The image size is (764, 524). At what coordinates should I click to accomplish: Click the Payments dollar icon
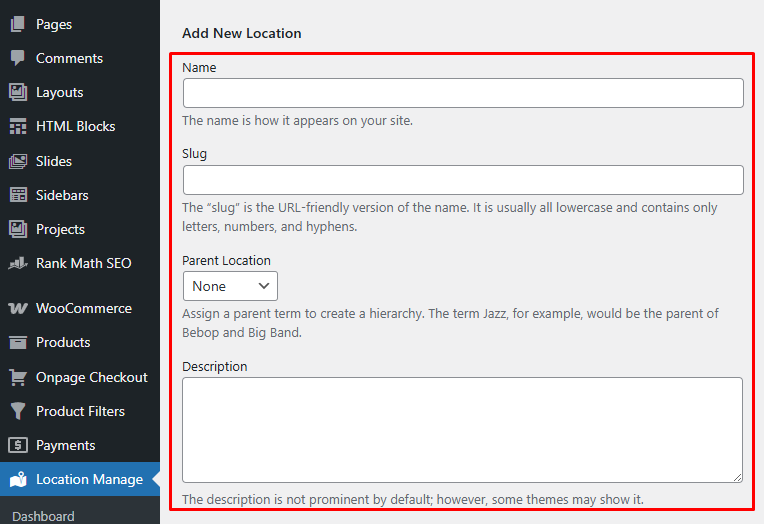(x=18, y=445)
